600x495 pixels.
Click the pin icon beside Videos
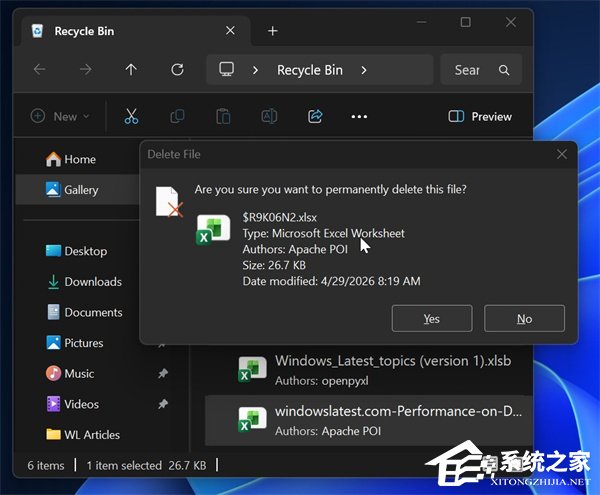coord(163,404)
